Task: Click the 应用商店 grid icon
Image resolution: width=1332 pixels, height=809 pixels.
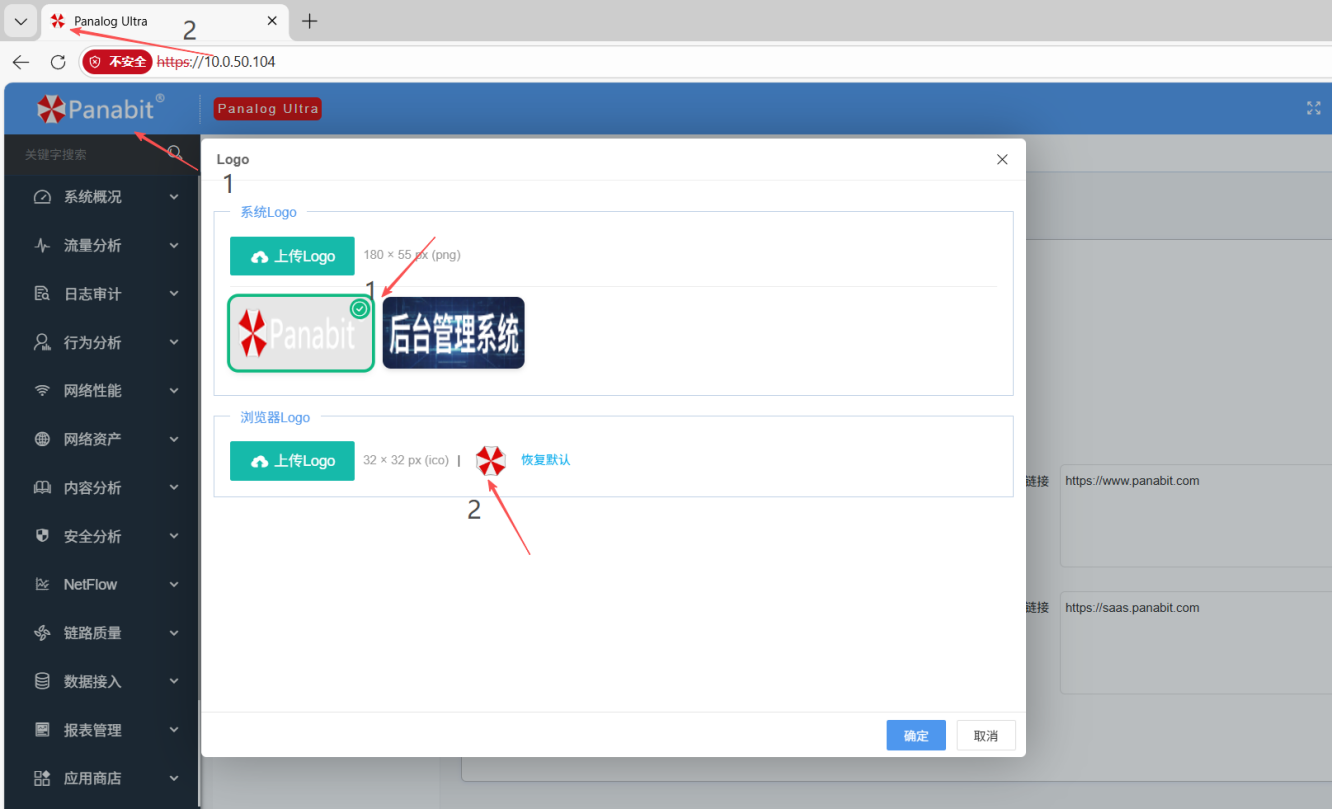Action: coord(42,778)
